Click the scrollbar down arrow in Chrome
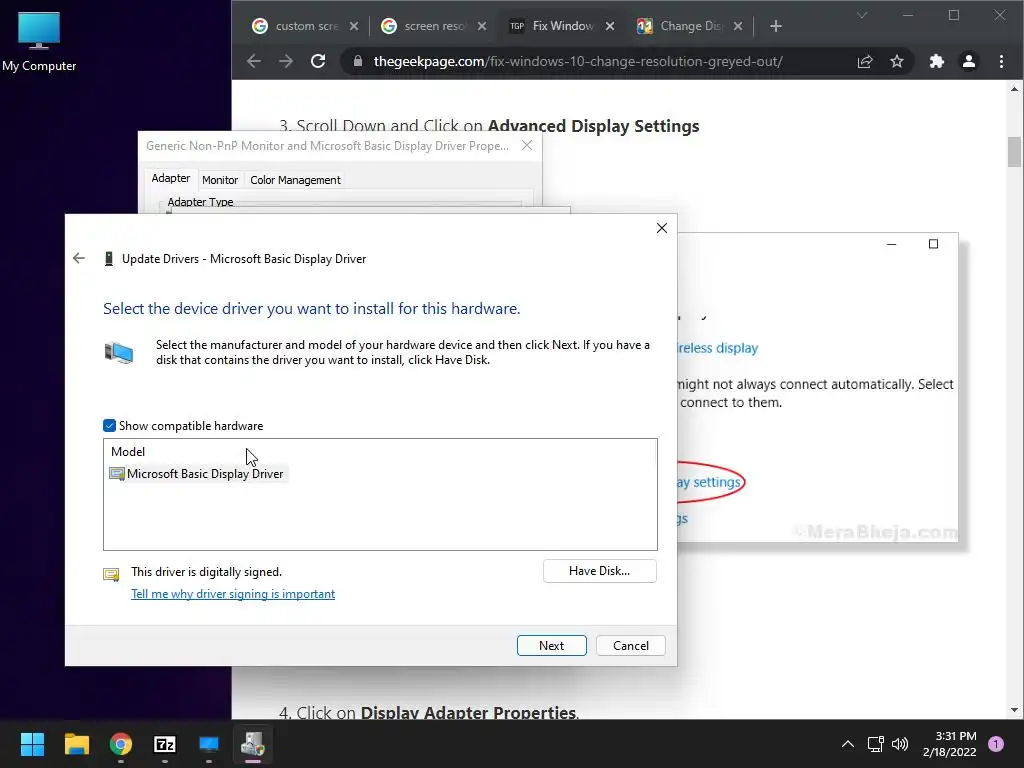The height and width of the screenshot is (768, 1024). 1014,710
